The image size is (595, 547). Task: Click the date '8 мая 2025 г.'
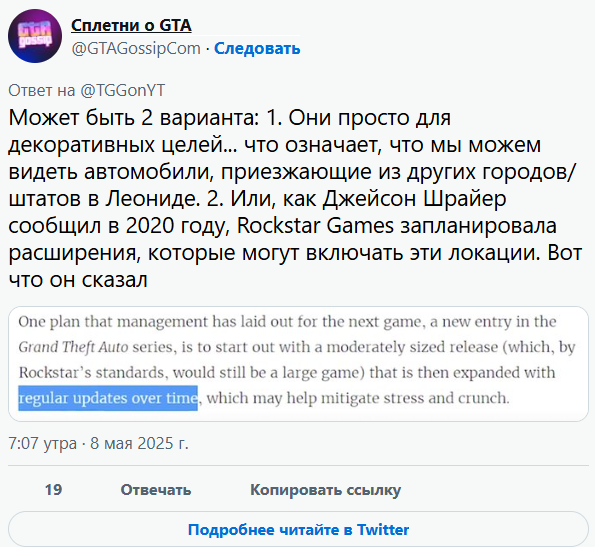coord(139,443)
